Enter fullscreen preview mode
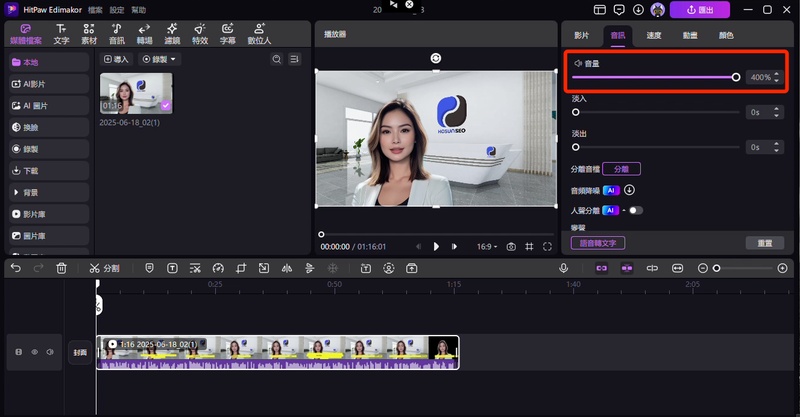800x417 pixels. tap(547, 247)
